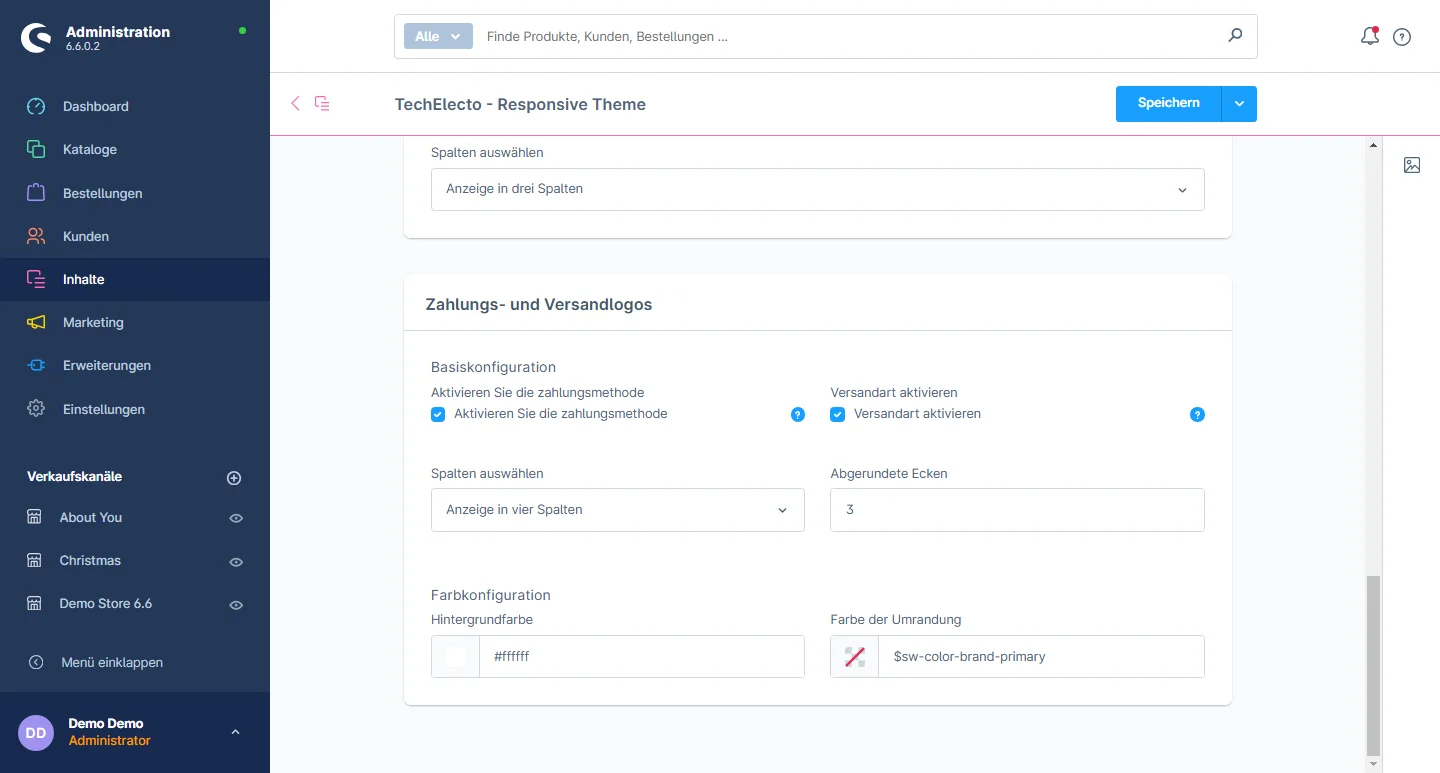The width and height of the screenshot is (1440, 773).
Task: Toggle visibility eye for Christmas sales channel
Action: [x=236, y=562]
